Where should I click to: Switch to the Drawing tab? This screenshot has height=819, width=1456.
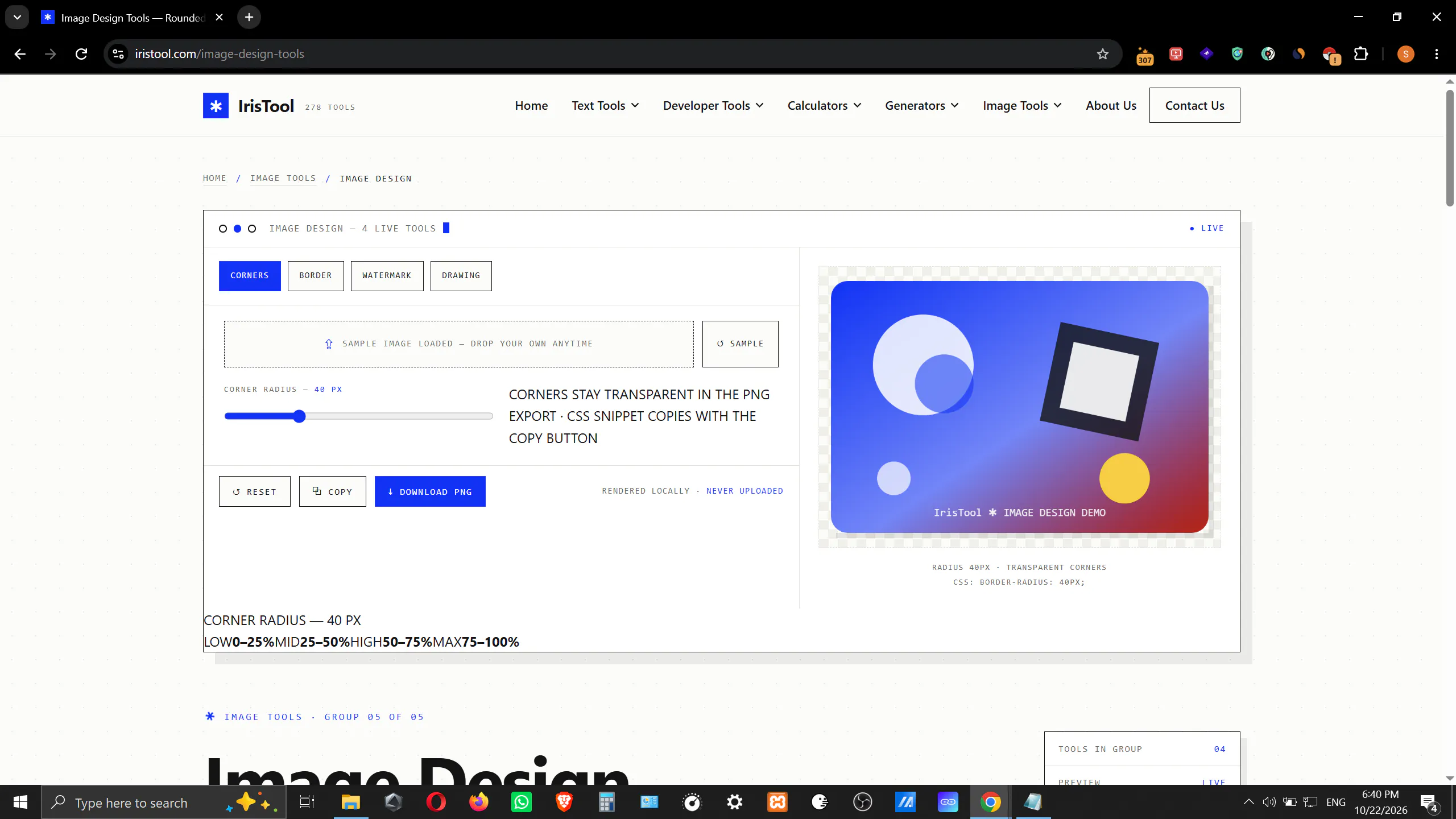pos(461,276)
